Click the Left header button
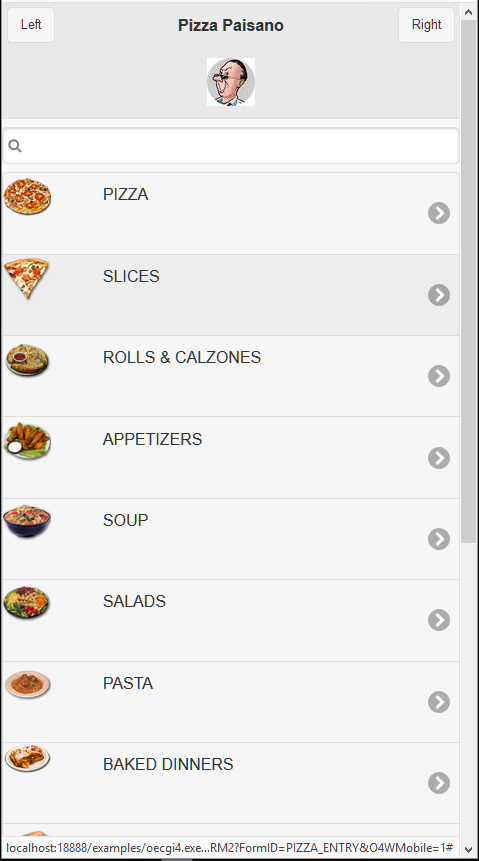479x861 pixels. 31,25
